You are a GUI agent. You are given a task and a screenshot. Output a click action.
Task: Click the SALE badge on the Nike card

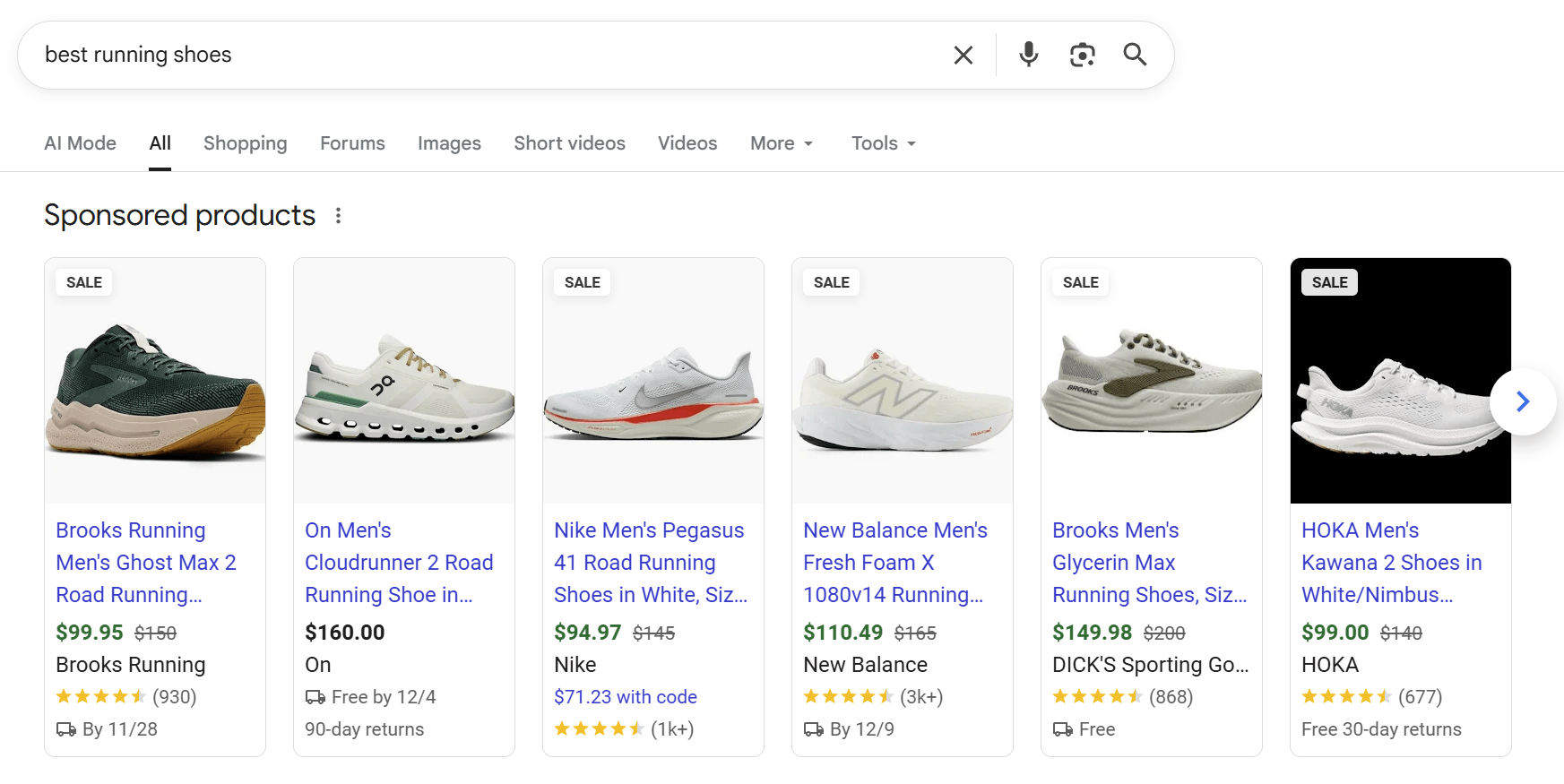tap(583, 282)
